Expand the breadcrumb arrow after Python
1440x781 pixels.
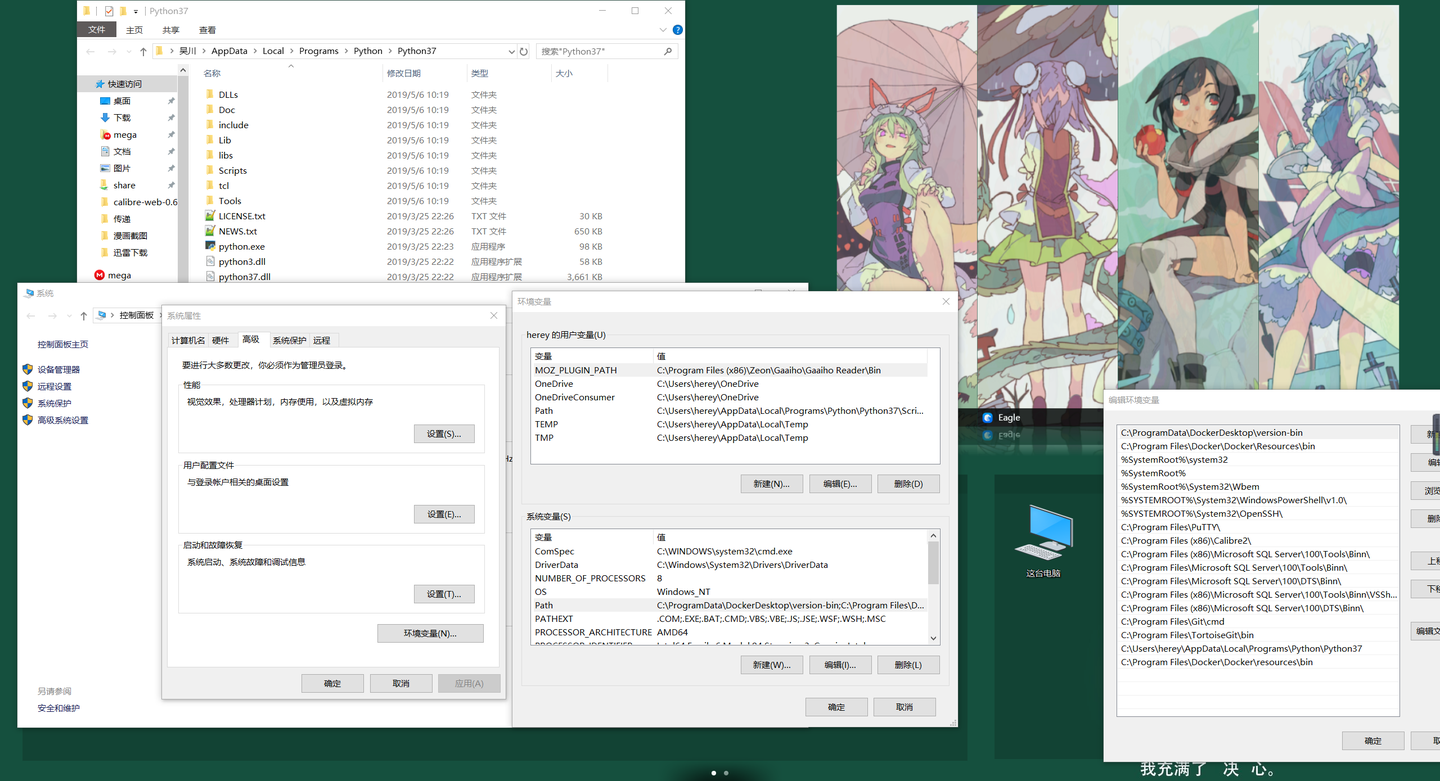[x=390, y=50]
